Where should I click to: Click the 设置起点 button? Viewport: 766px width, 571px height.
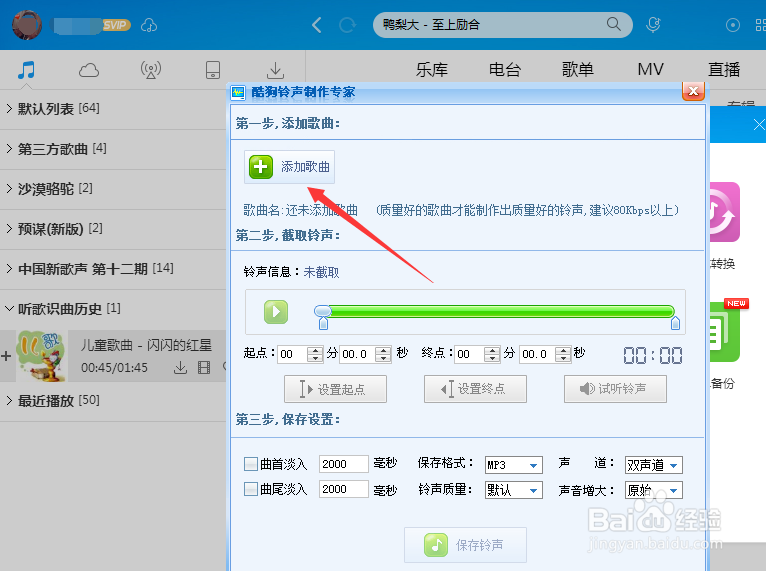coord(335,389)
